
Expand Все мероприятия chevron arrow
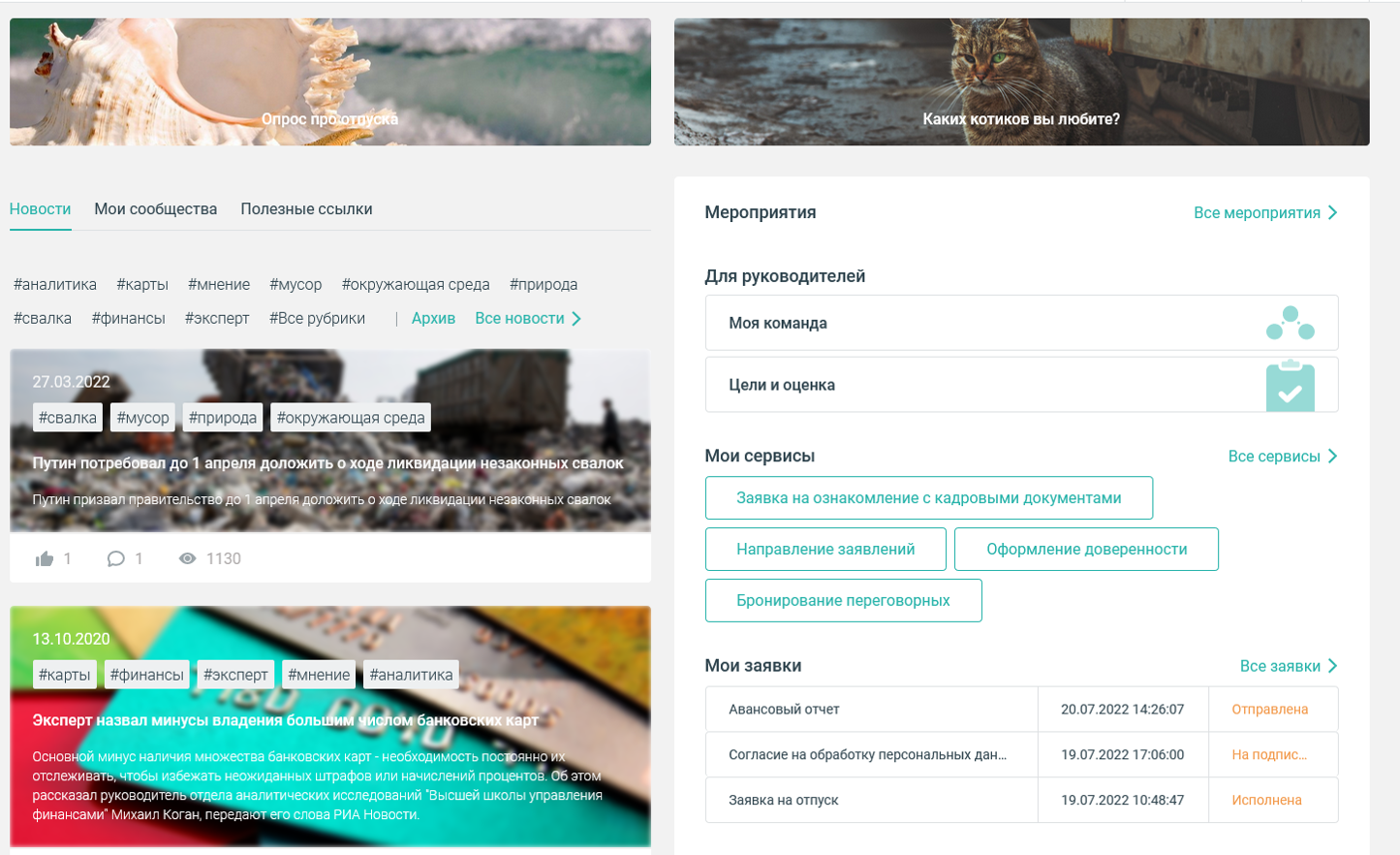pyautogui.click(x=1333, y=212)
